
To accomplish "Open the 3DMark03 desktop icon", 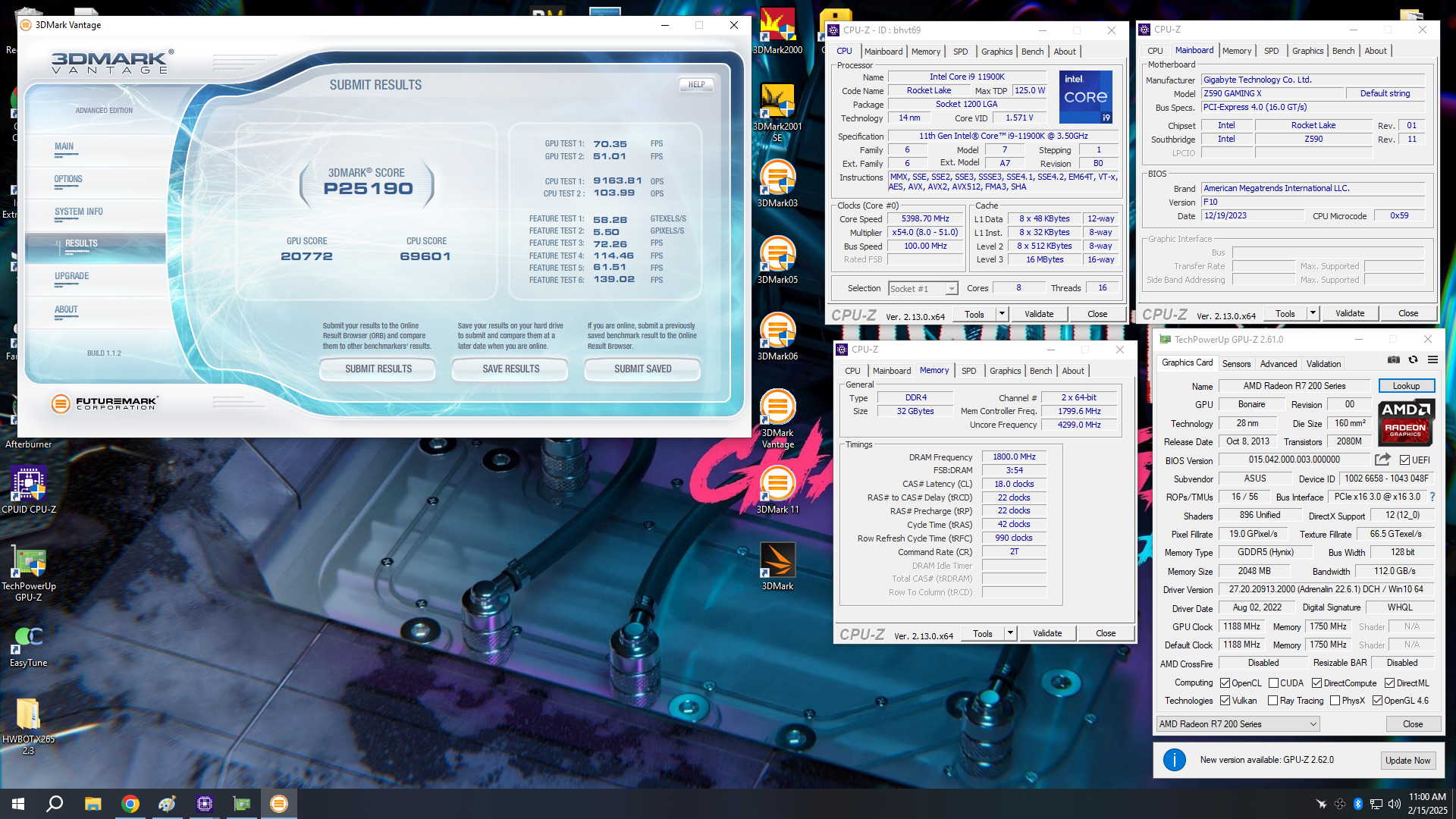I will 777,183.
